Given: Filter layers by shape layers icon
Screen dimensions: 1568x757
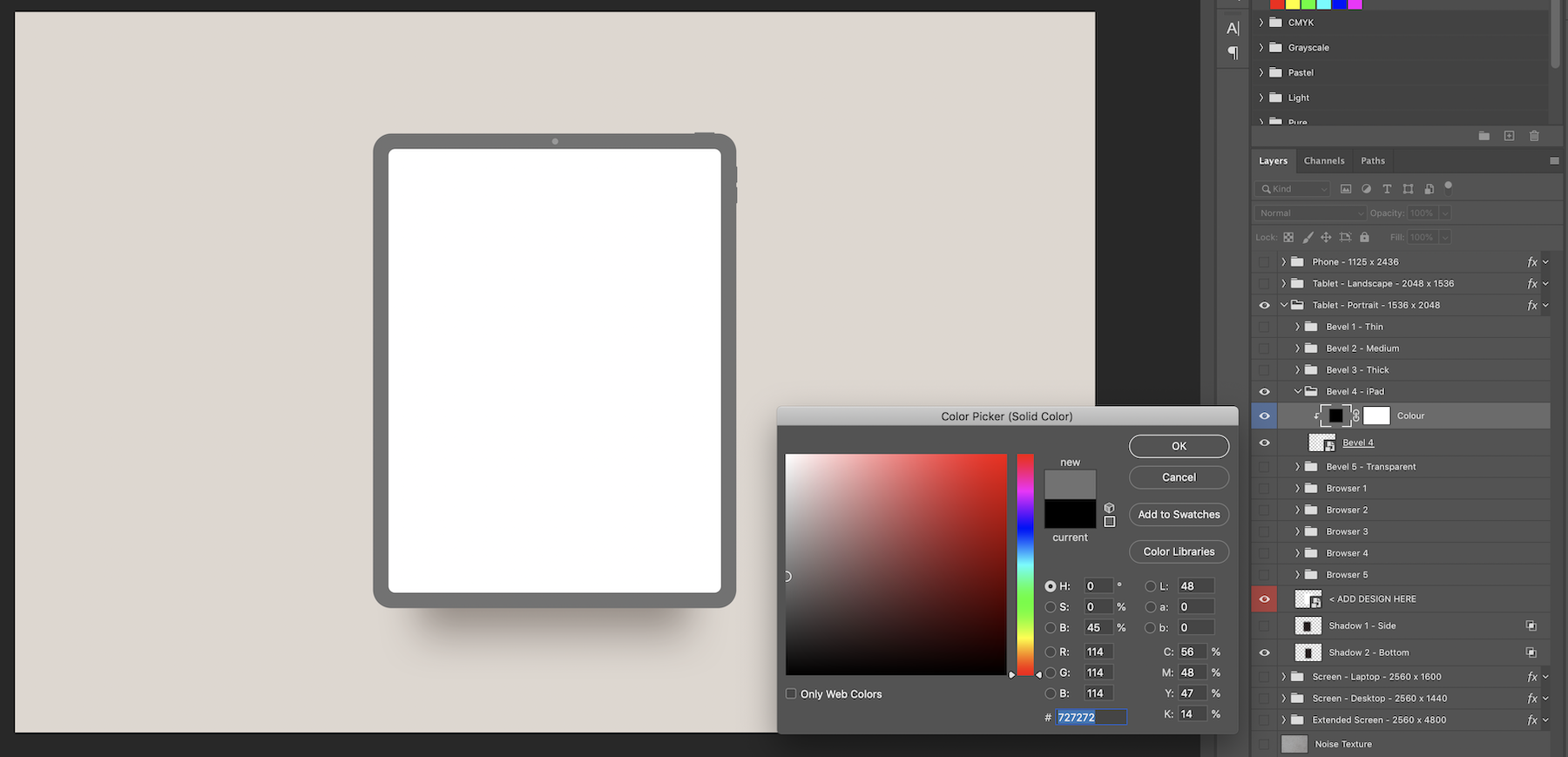Looking at the screenshot, I should tap(1408, 188).
